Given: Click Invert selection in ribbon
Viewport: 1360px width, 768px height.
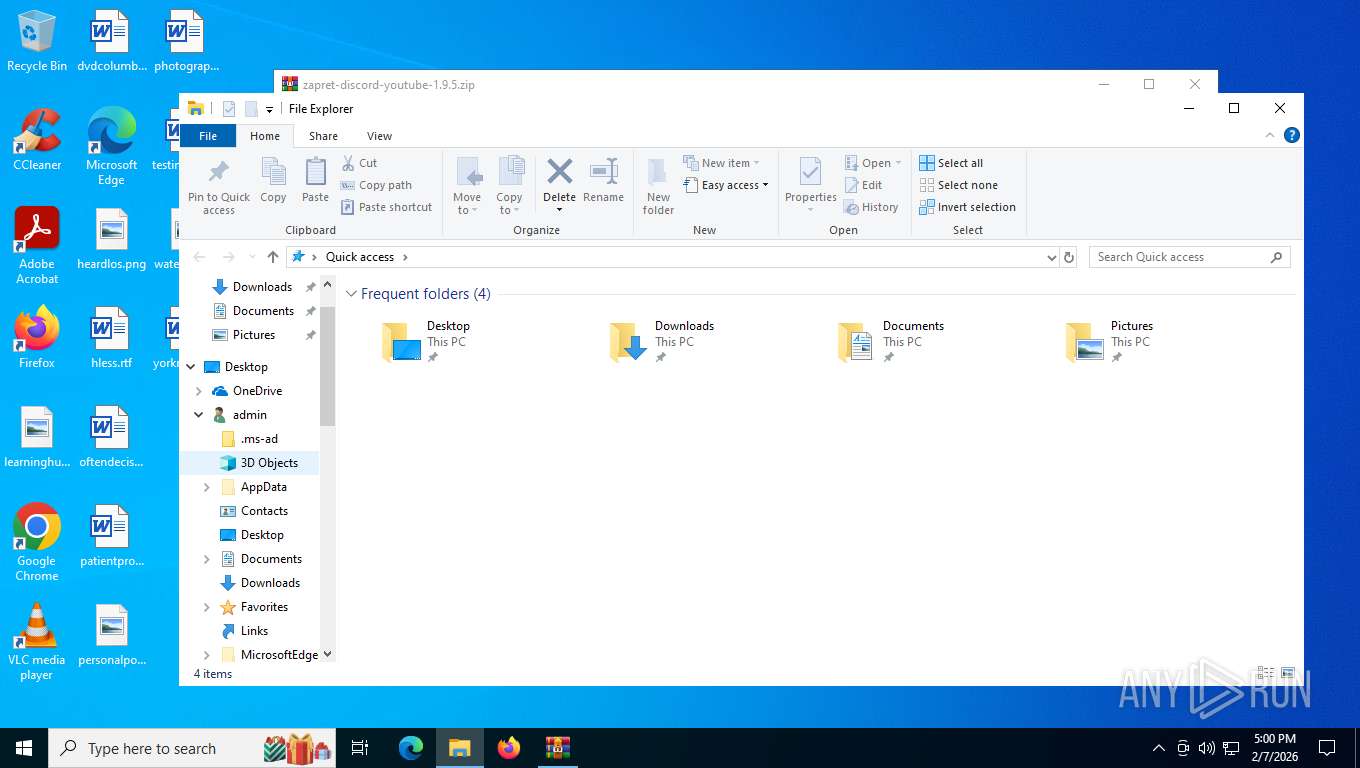Looking at the screenshot, I should coord(967,207).
